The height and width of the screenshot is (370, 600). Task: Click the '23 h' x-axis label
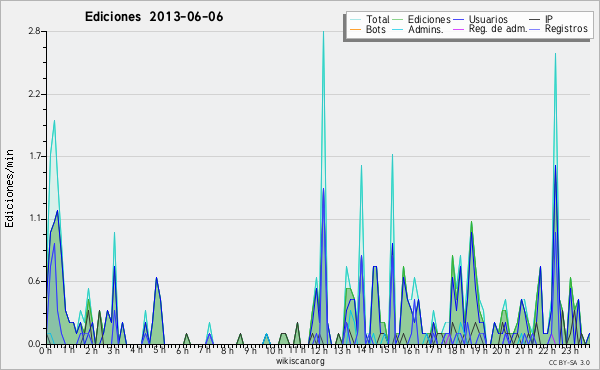point(569,350)
